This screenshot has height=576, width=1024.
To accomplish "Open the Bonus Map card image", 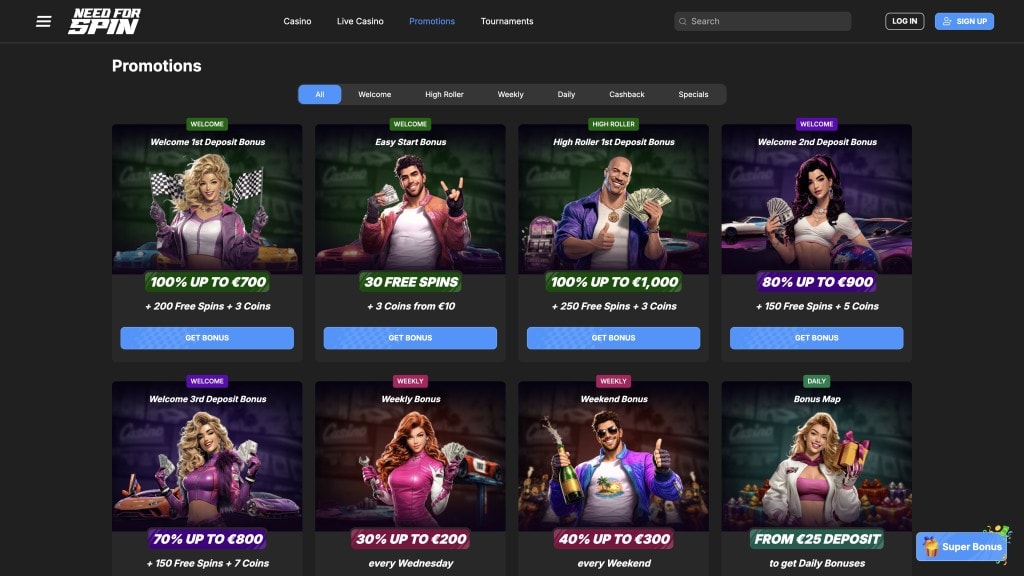I will 816,456.
